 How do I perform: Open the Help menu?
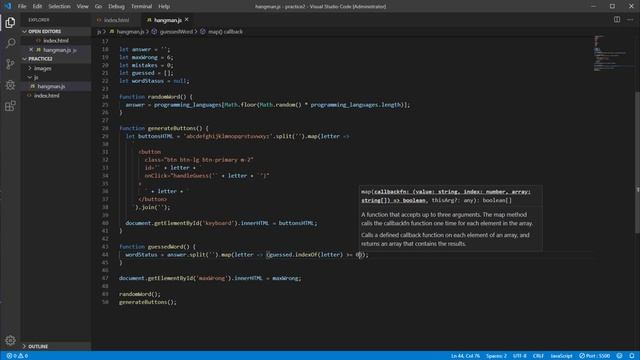[164, 6]
